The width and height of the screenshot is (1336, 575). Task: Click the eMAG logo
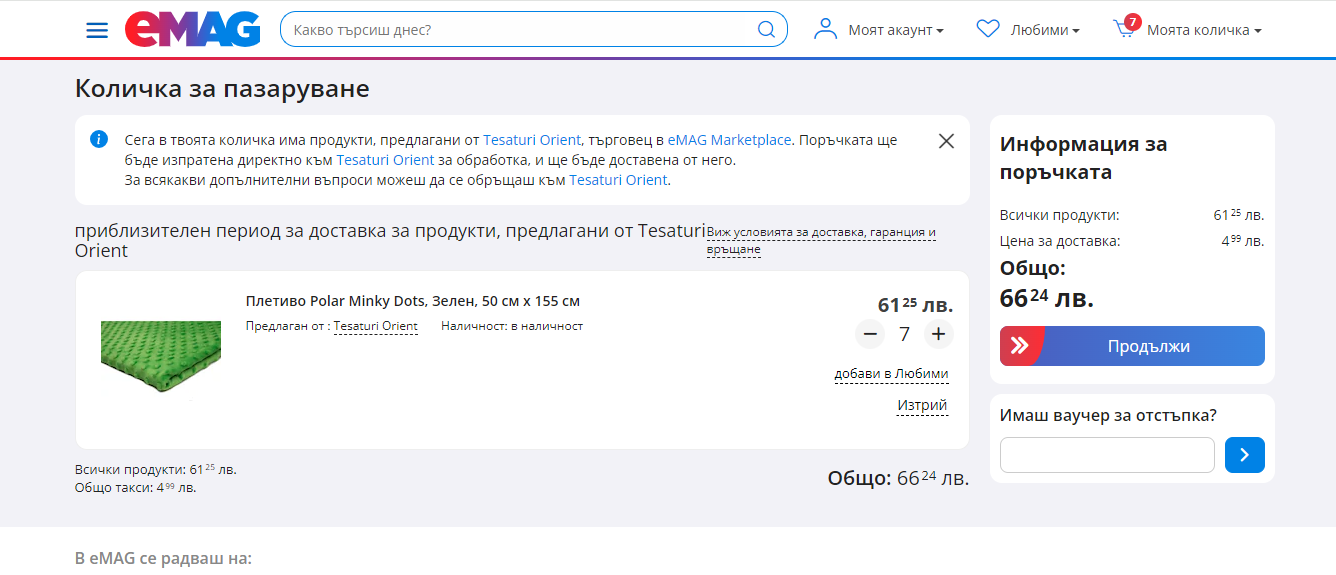click(192, 30)
